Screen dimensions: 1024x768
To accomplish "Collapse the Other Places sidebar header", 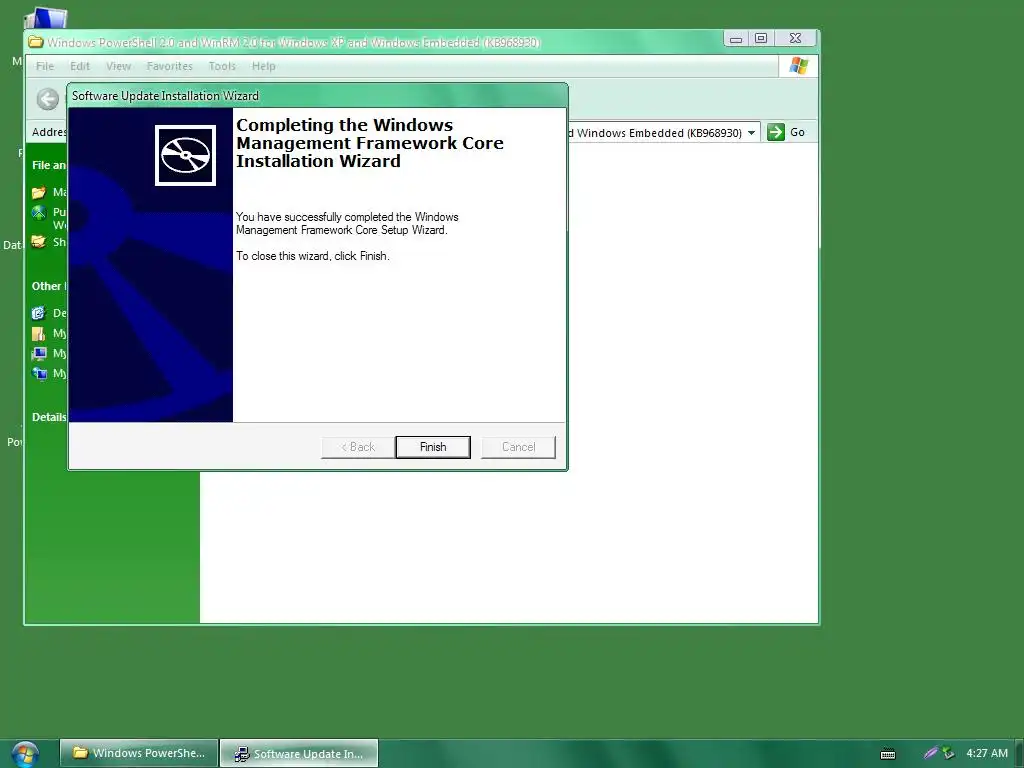I will (49, 286).
